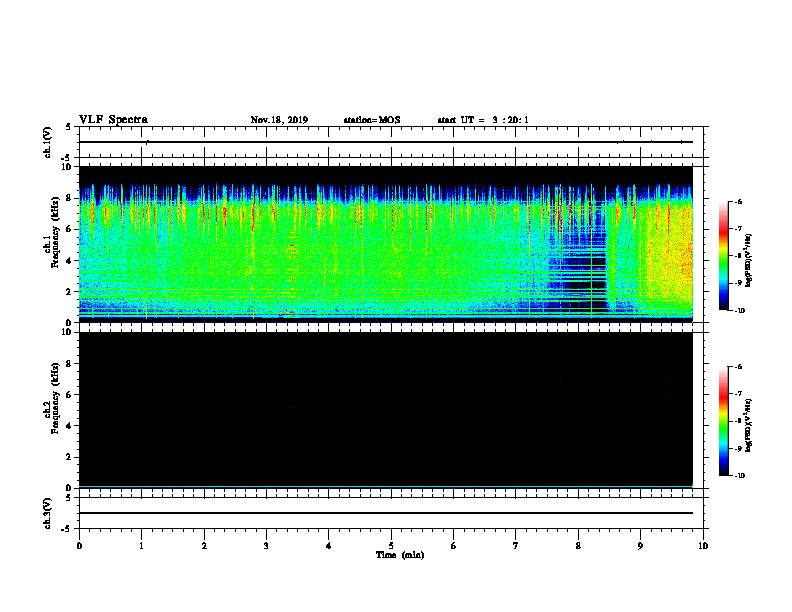792x612 pixels.
Task: Click the ch.3 voltage waveform trace
Action: (386, 513)
